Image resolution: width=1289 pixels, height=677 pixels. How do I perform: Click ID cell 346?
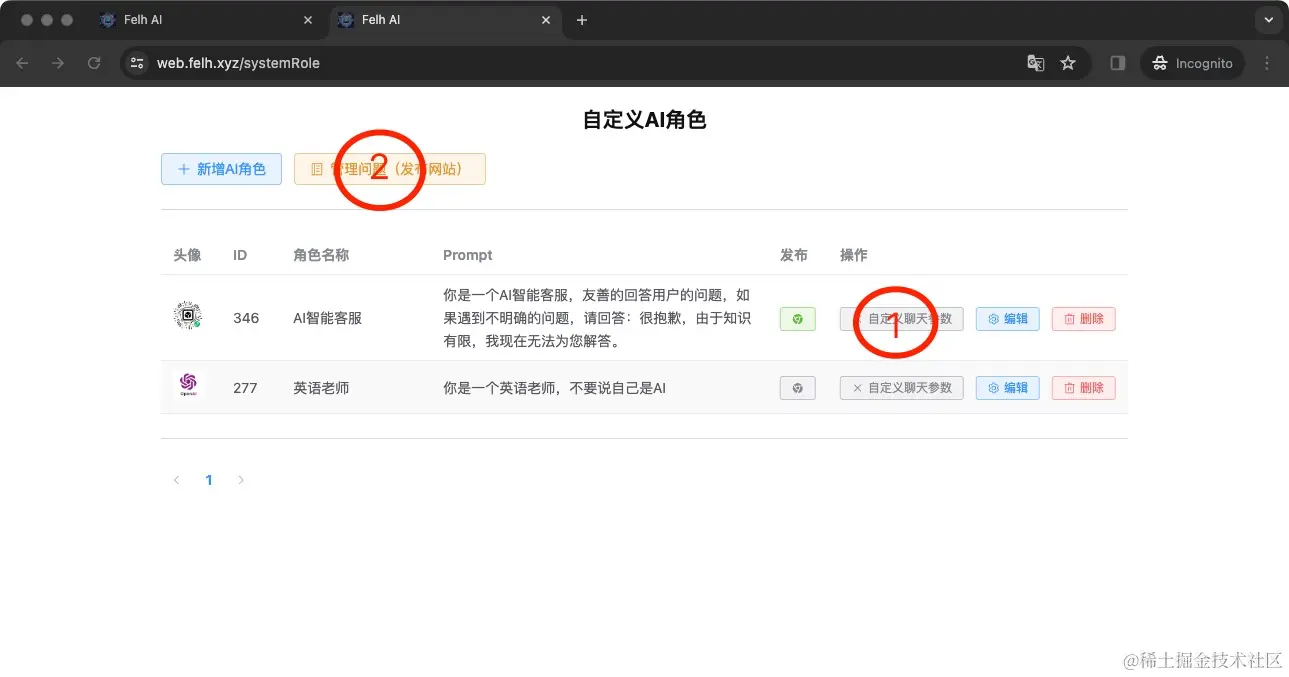pyautogui.click(x=246, y=318)
